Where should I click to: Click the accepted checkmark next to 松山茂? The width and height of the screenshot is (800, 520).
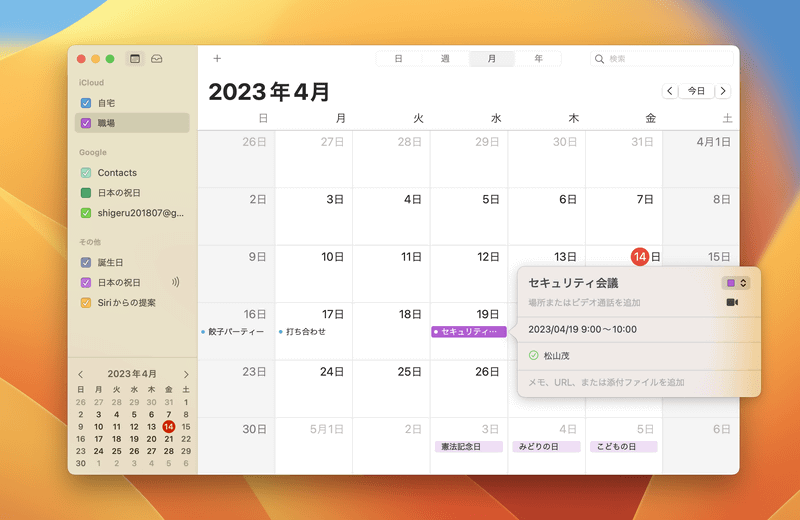534,355
